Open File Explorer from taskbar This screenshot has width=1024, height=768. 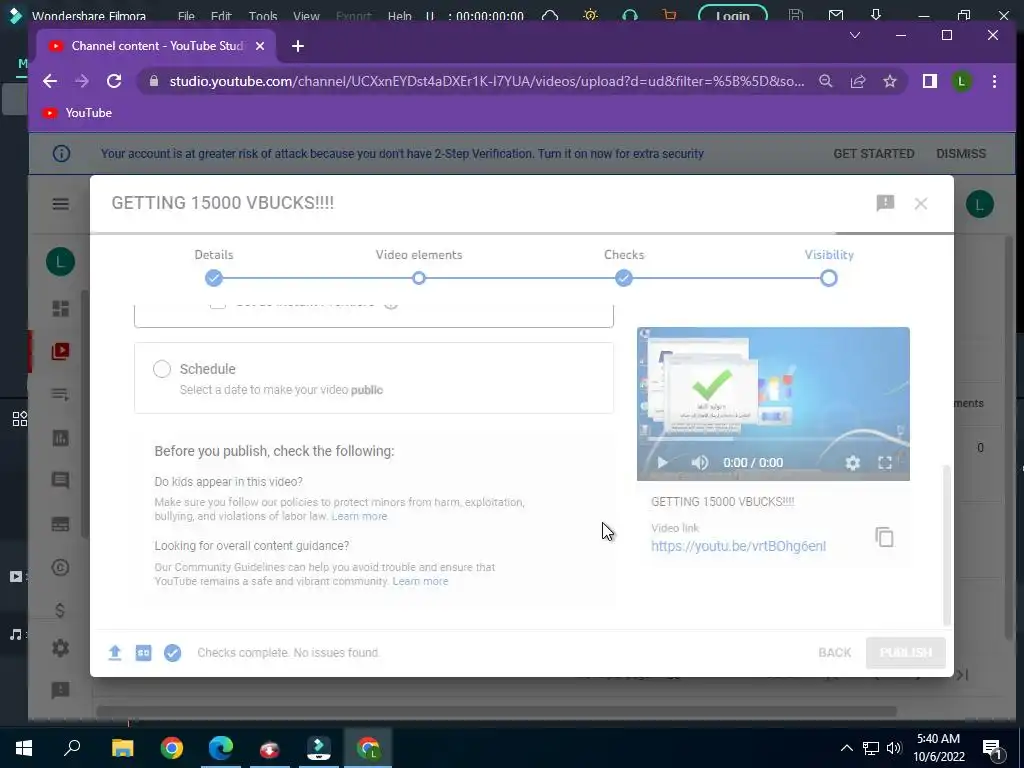tap(122, 748)
